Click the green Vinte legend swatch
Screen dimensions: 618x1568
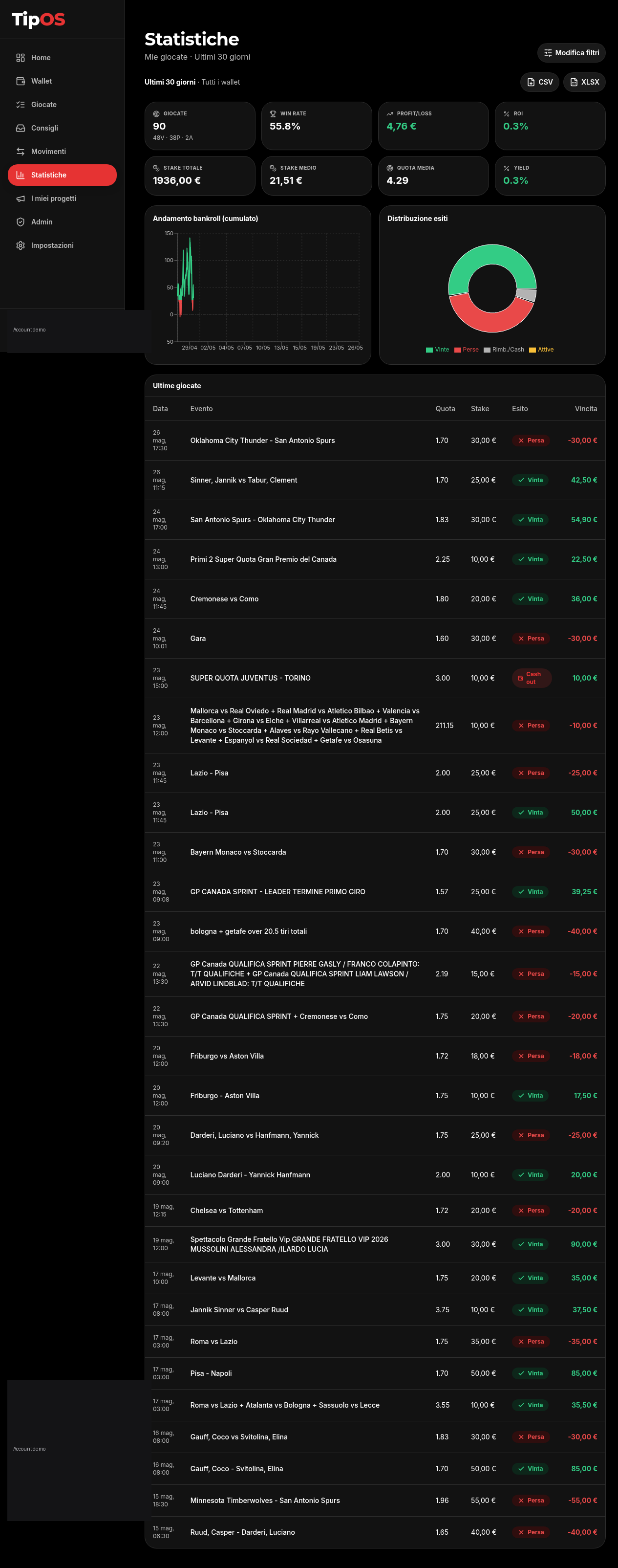tap(429, 350)
